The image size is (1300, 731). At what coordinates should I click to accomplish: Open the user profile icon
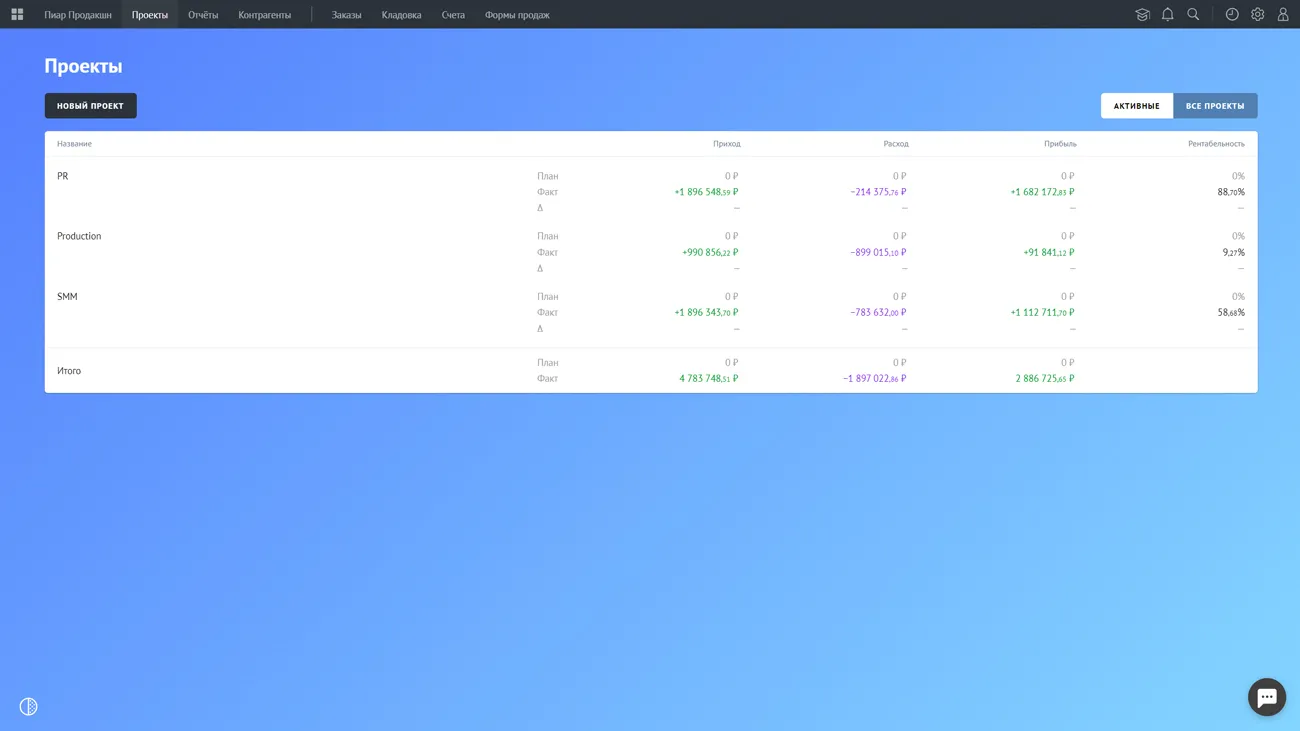click(1283, 14)
